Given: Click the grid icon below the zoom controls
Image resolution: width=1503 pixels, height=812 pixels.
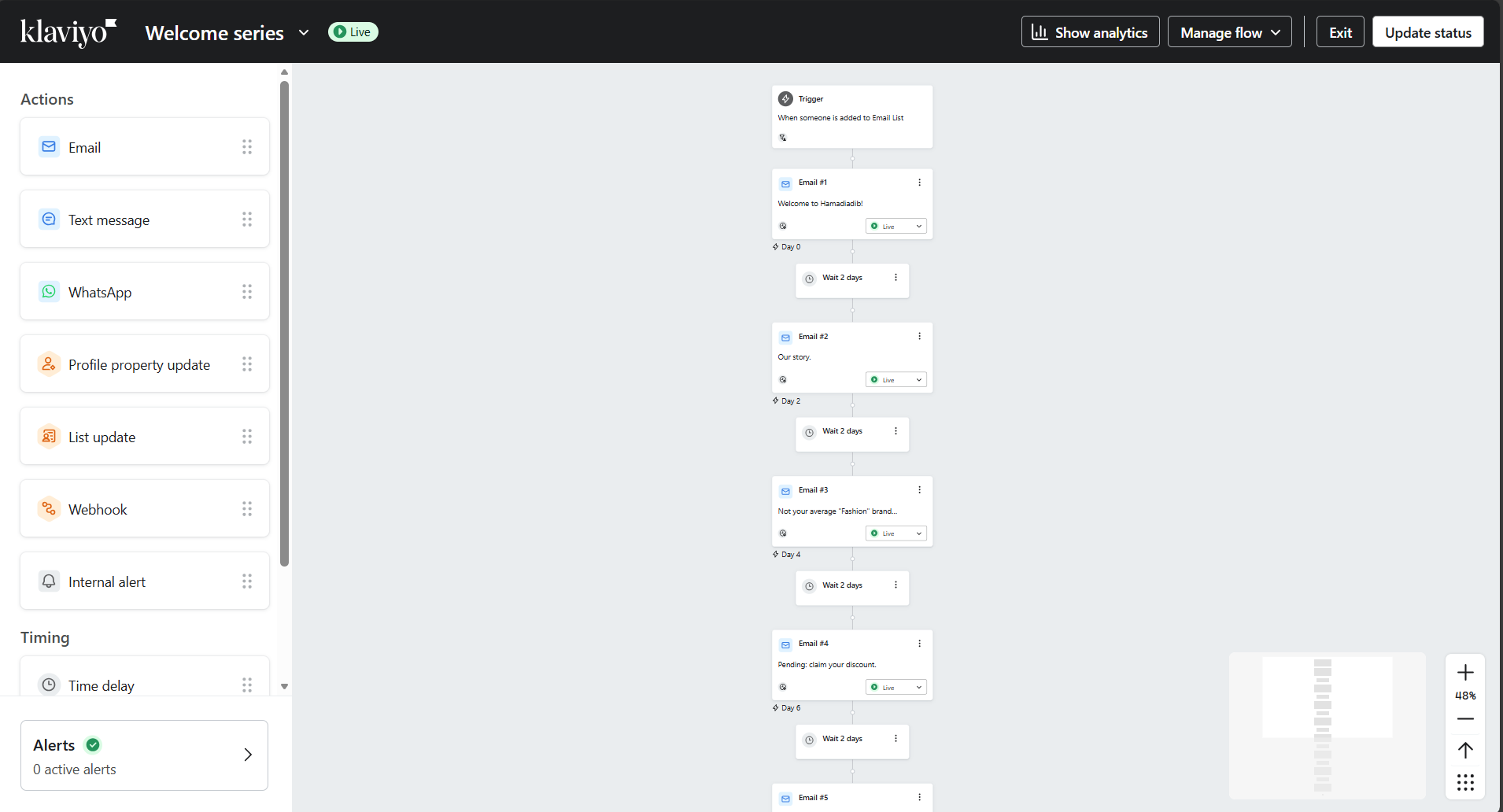Looking at the screenshot, I should (1465, 781).
